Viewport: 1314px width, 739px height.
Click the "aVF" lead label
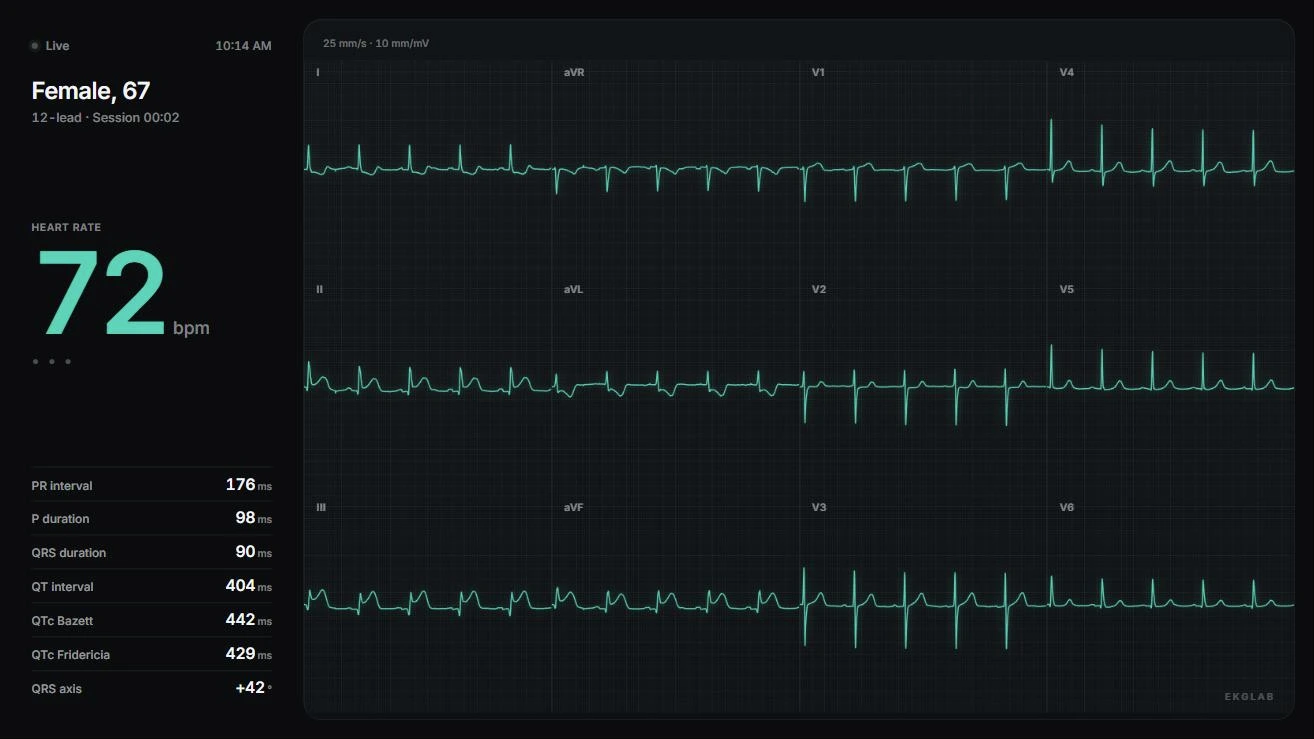tap(573, 508)
